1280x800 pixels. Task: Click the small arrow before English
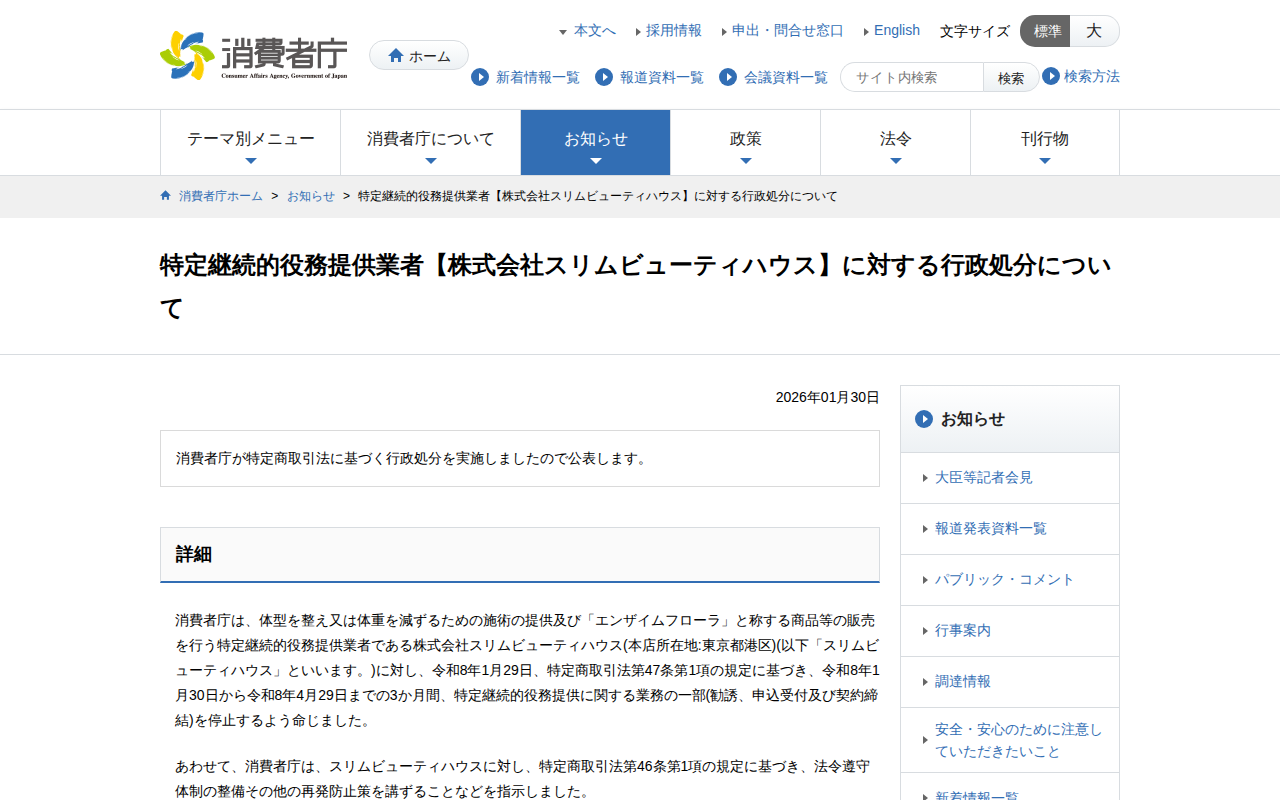coord(866,31)
